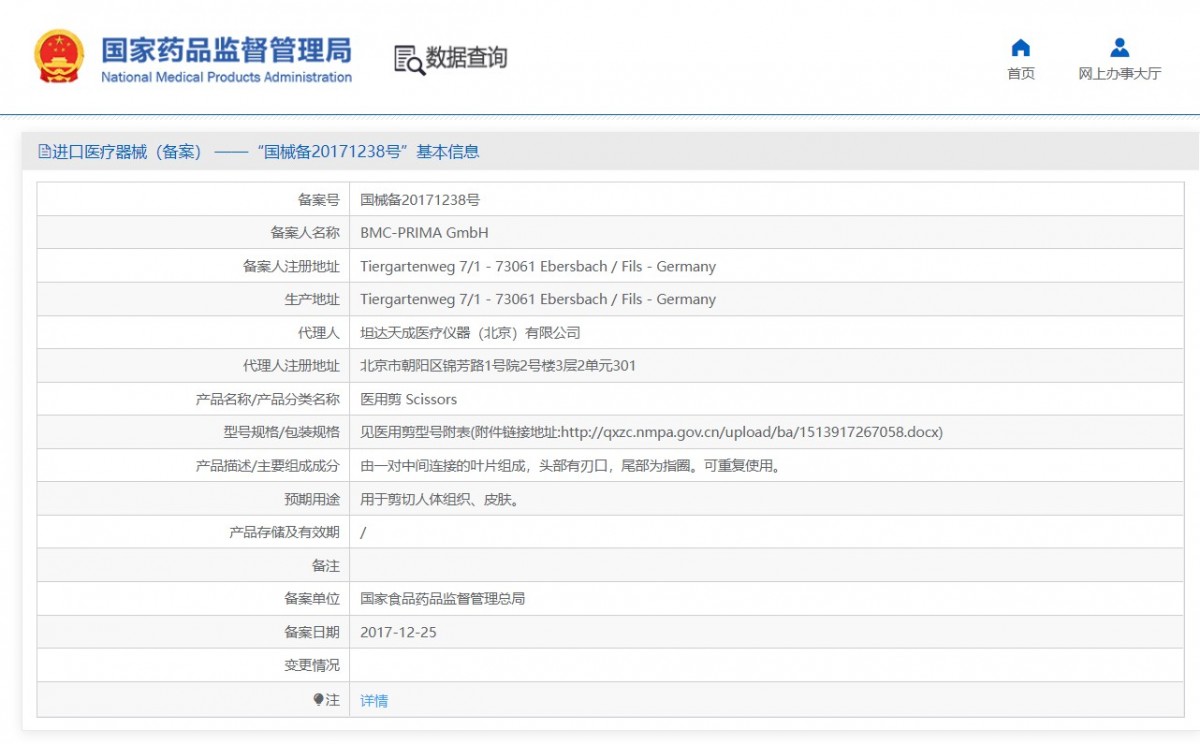Click the 网上办事大厅 label

[1120, 74]
